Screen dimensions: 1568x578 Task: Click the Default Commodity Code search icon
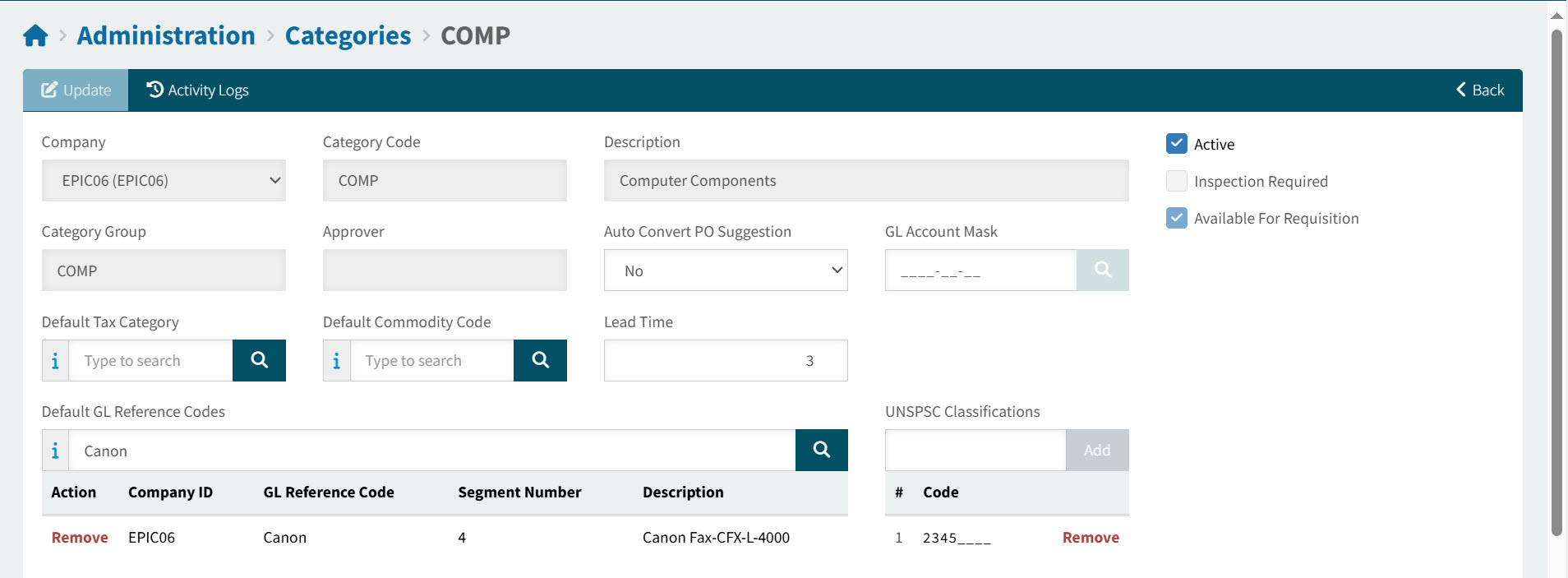tap(540, 360)
